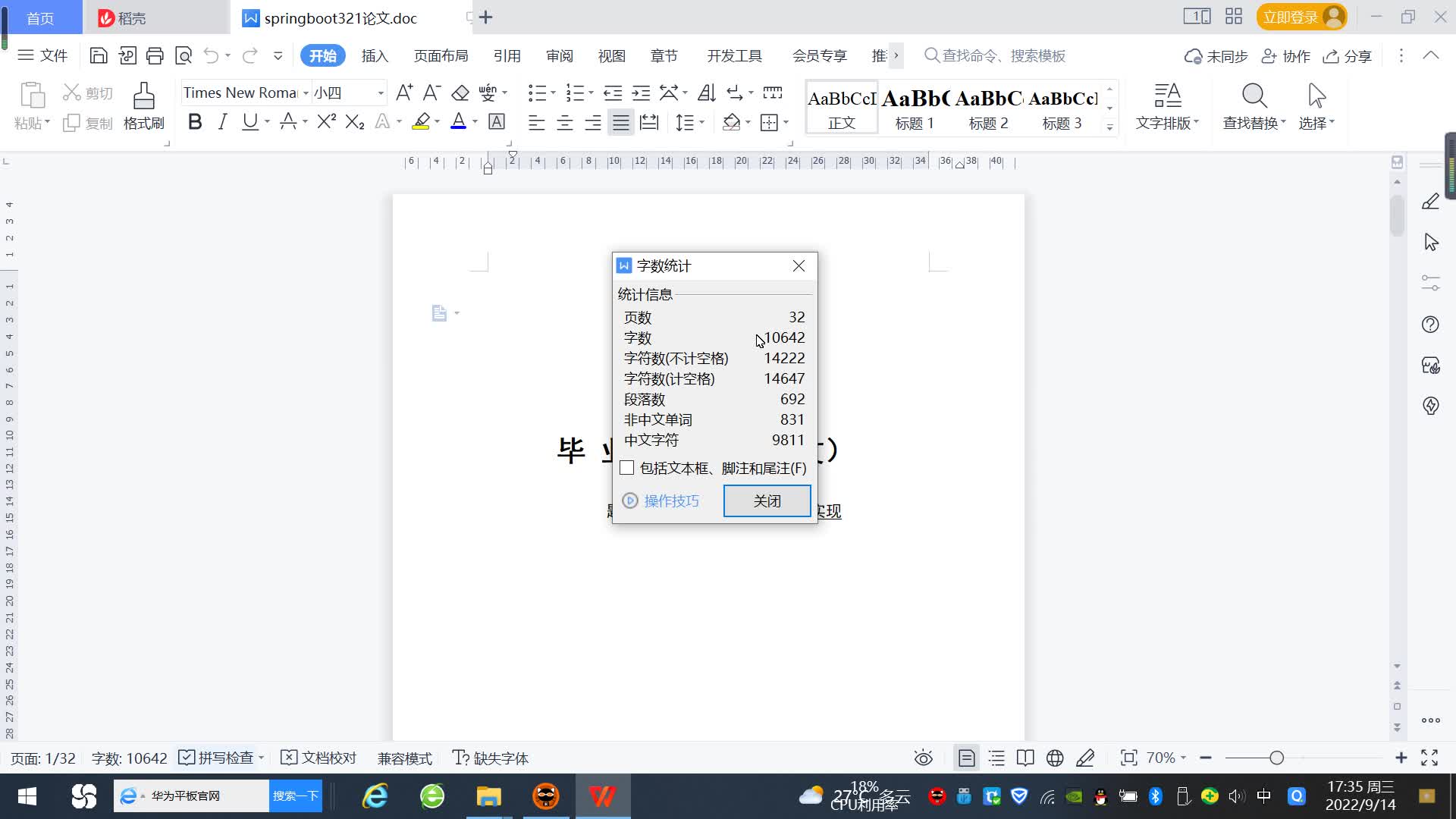Viewport: 1456px width, 819px height.
Task: Click the search commands input field
Action: pos(1003,55)
